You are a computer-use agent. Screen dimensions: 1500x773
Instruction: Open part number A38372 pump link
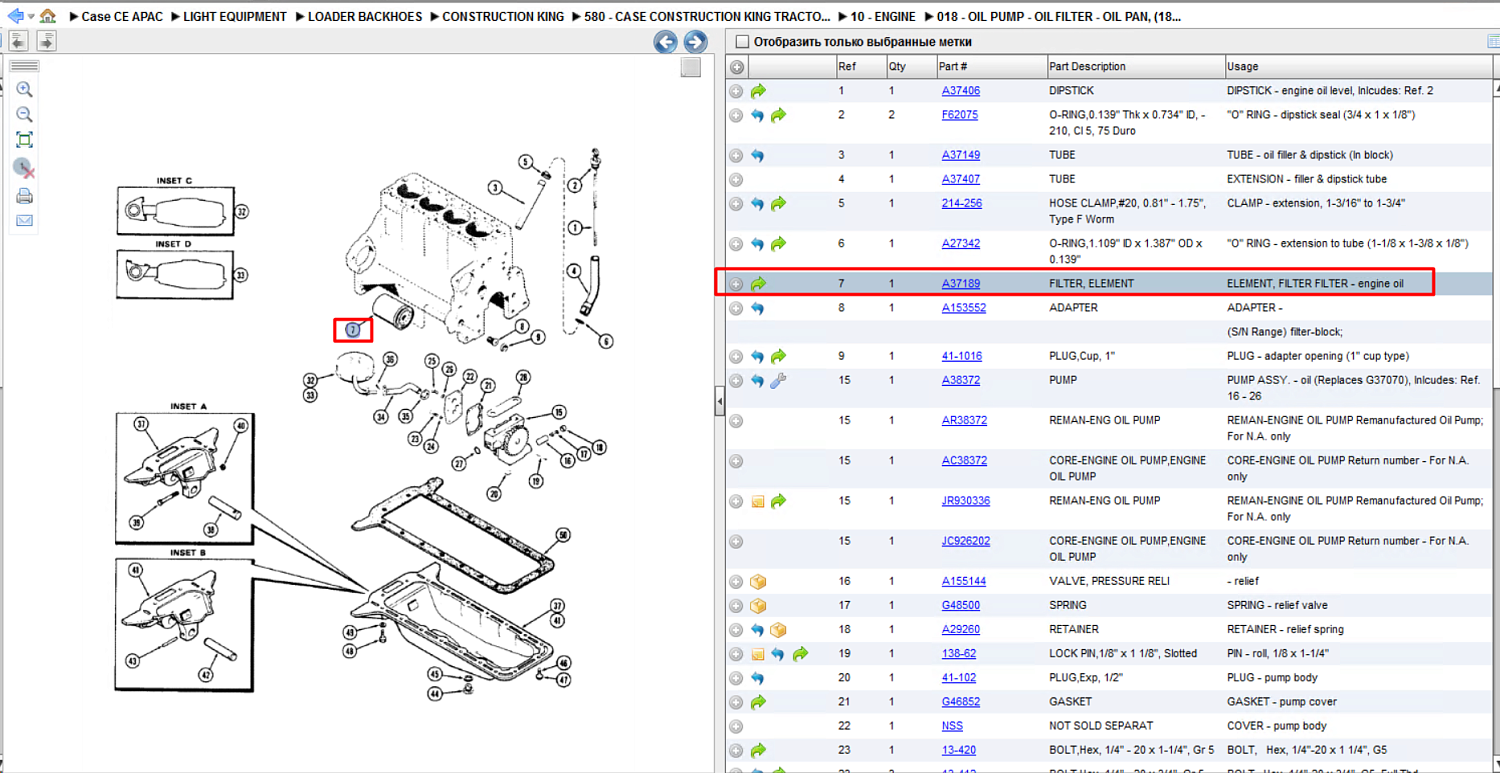click(x=961, y=381)
